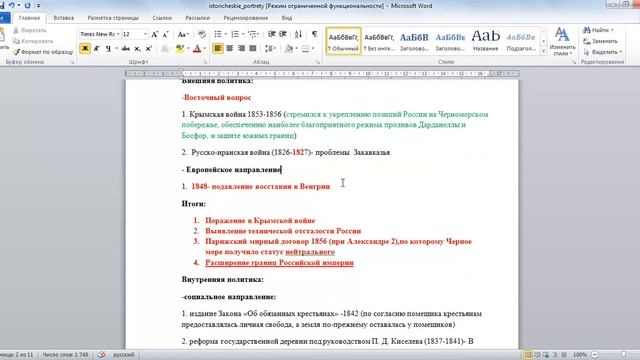Image resolution: width=640 pixels, height=360 pixels.
Task: Open the Change Case (Aa) dropdown
Action: pyautogui.click(x=183, y=34)
